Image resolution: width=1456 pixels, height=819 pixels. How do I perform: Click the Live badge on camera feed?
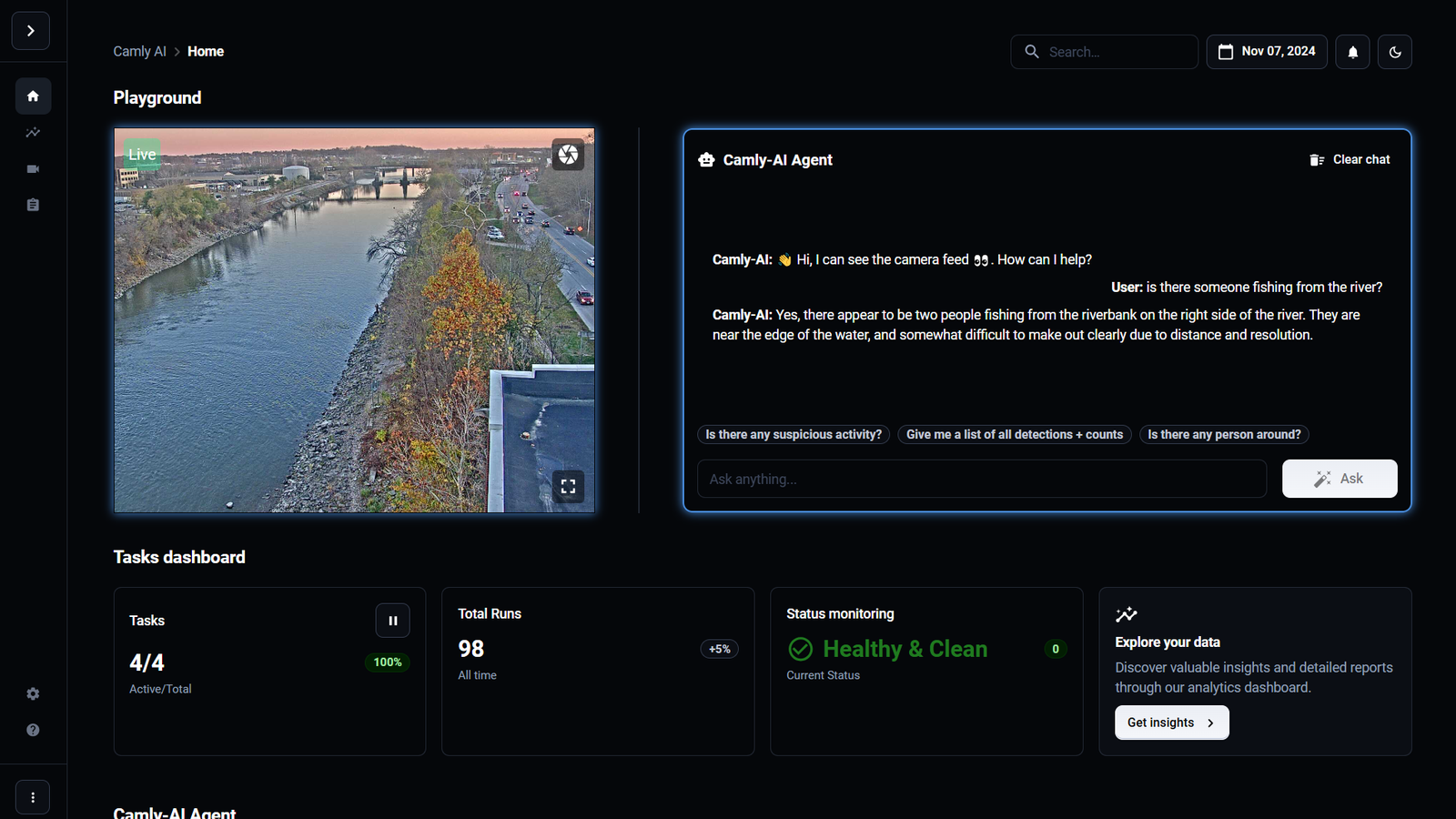pyautogui.click(x=142, y=155)
